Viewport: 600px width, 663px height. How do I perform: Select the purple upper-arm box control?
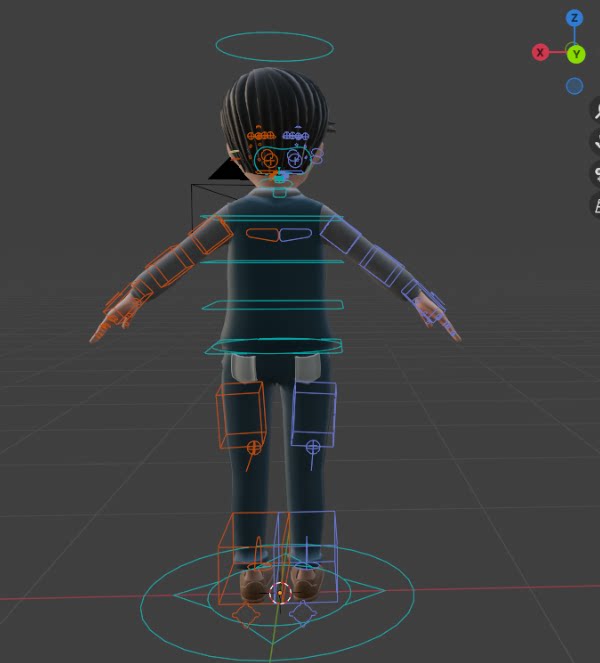(x=340, y=234)
